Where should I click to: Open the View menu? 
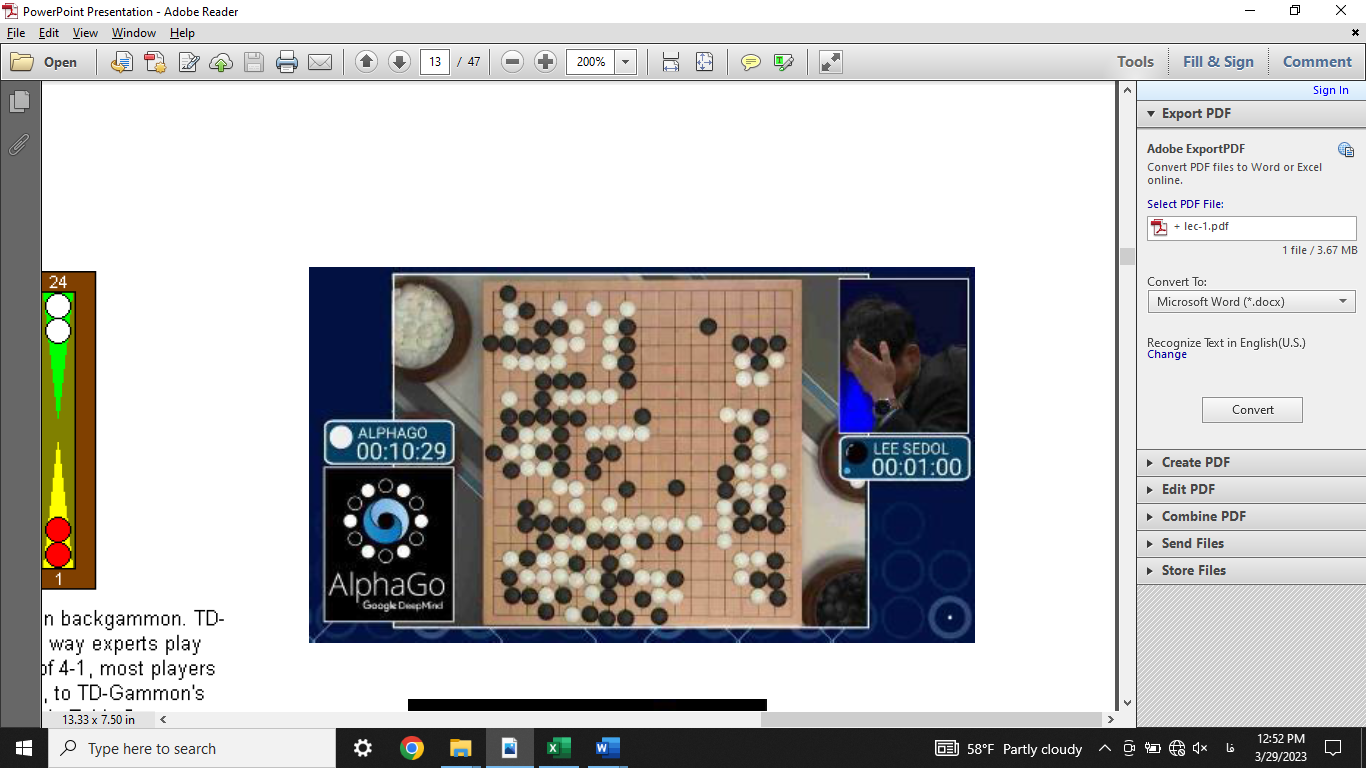pyautogui.click(x=85, y=33)
